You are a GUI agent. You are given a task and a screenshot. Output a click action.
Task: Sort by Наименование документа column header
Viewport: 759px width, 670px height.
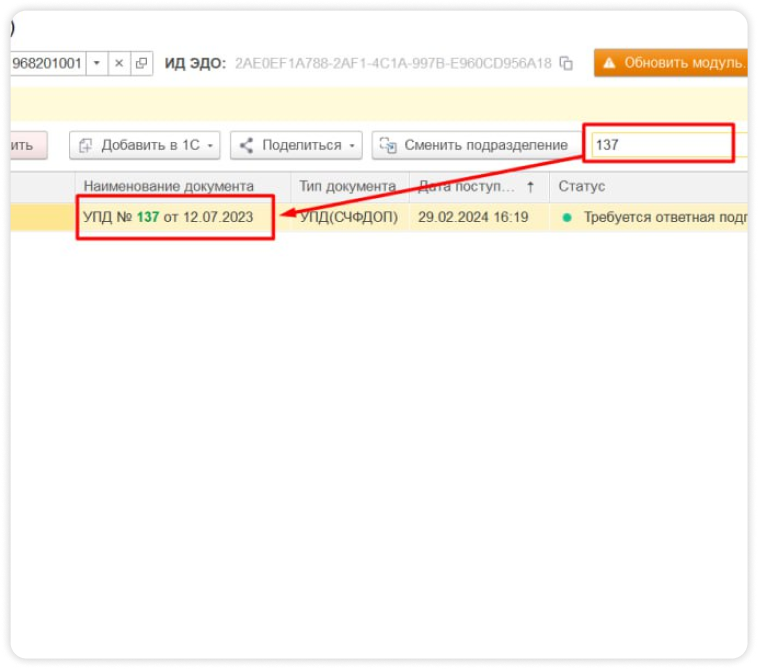point(168,187)
